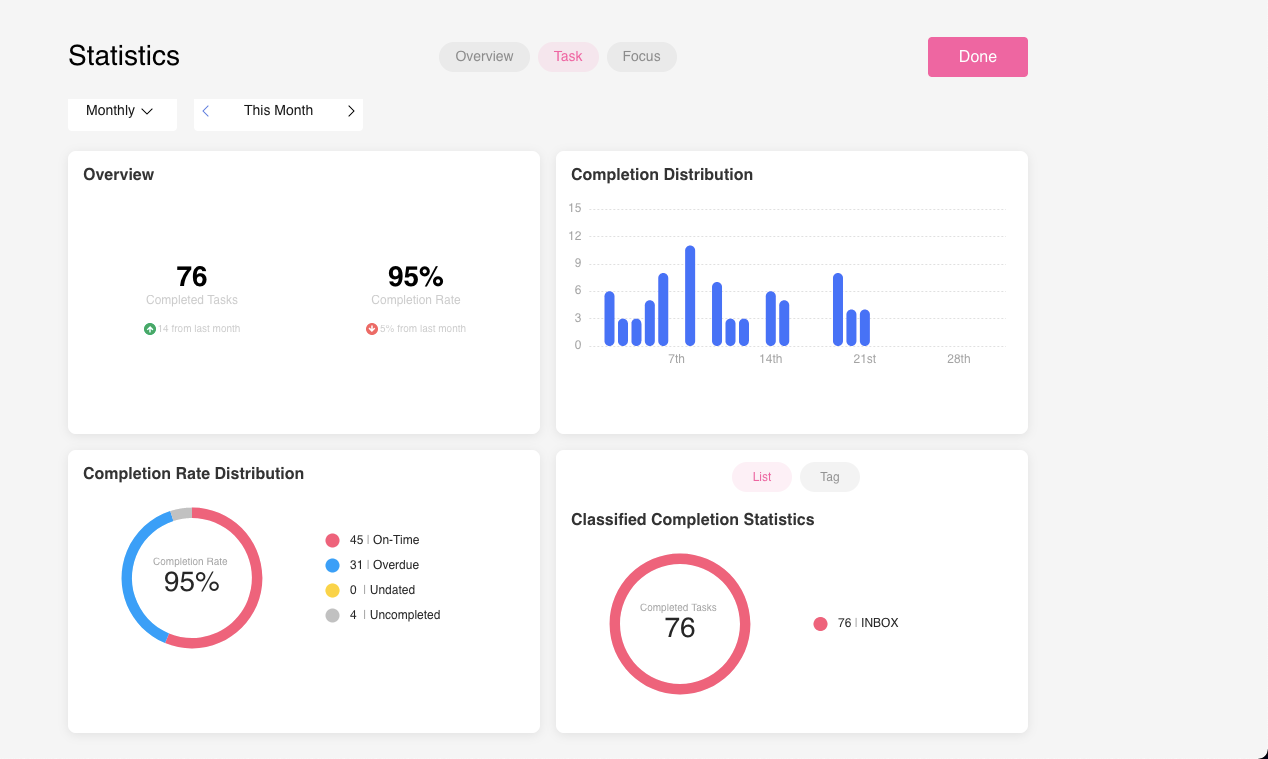Click the gray Uncompleted legend dot
The width and height of the screenshot is (1268, 759).
(332, 614)
